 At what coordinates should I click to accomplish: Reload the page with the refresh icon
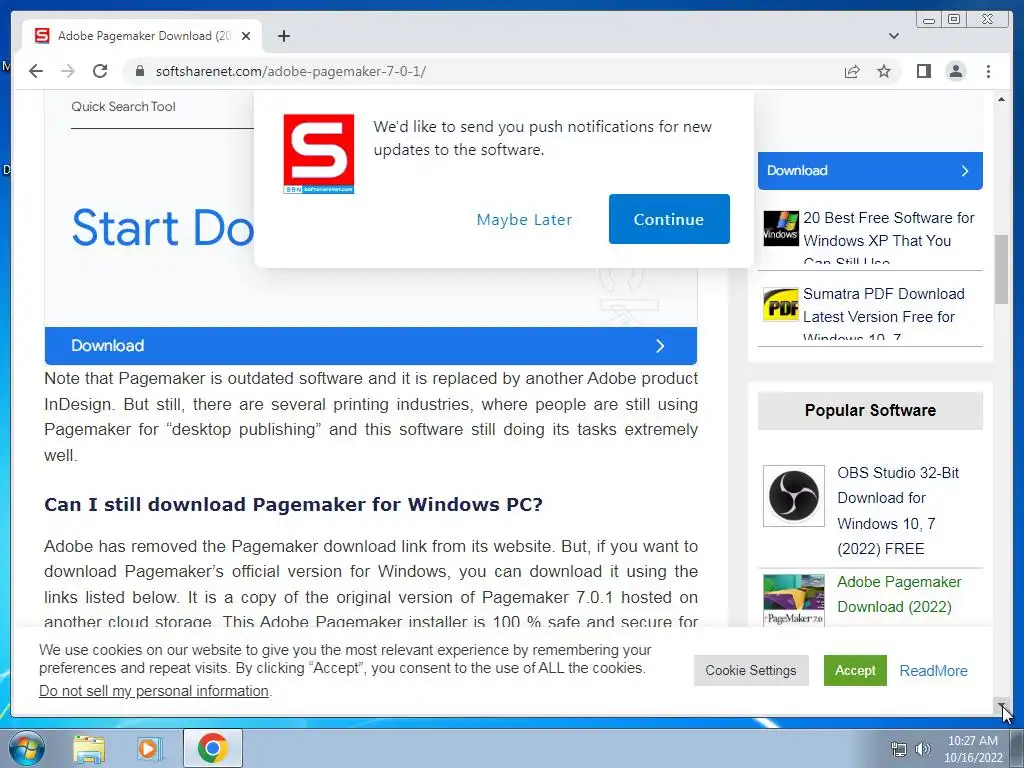100,71
